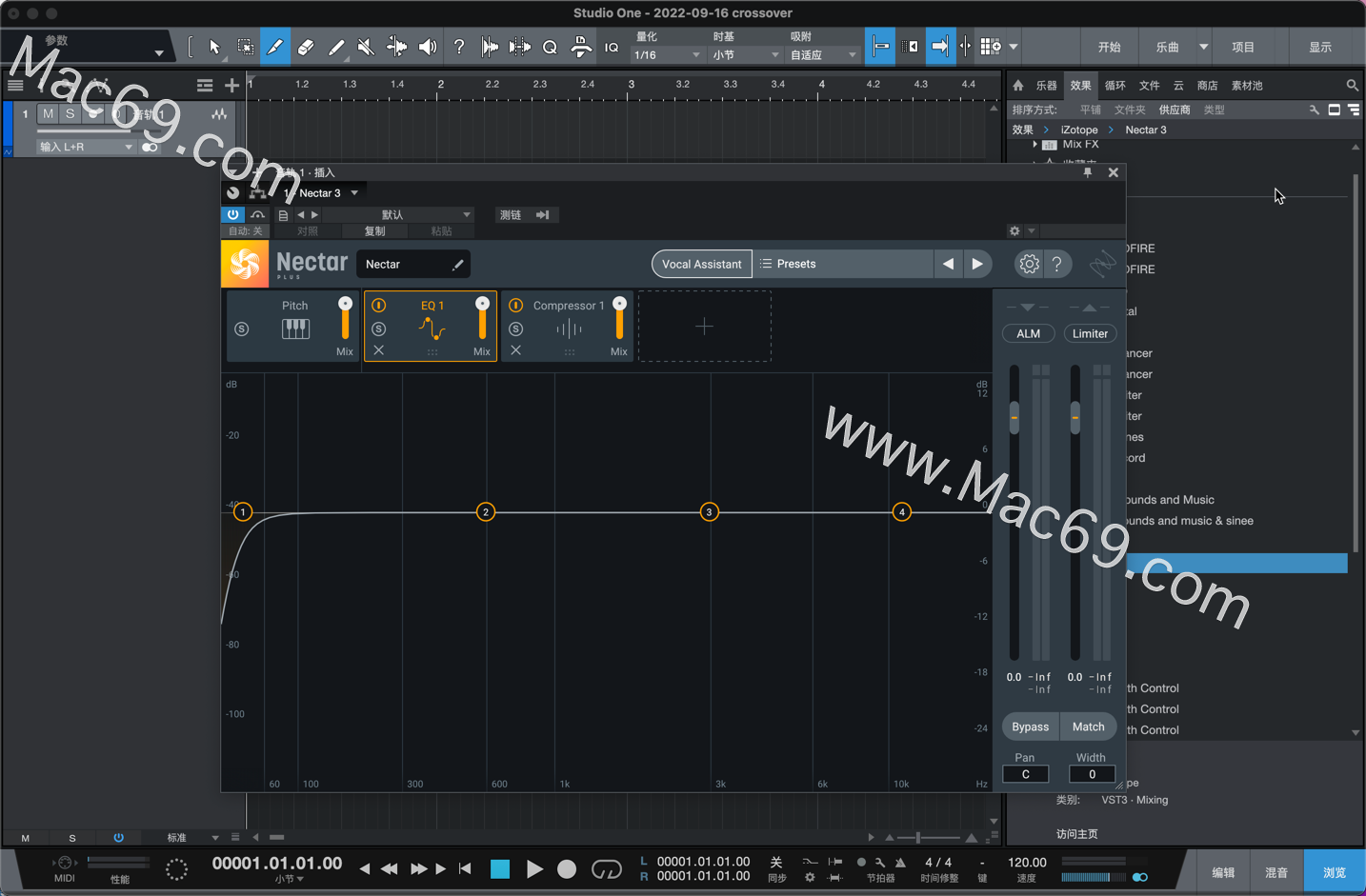Image resolution: width=1366 pixels, height=896 pixels.
Task: Solo the Pitch module
Action: (x=241, y=329)
